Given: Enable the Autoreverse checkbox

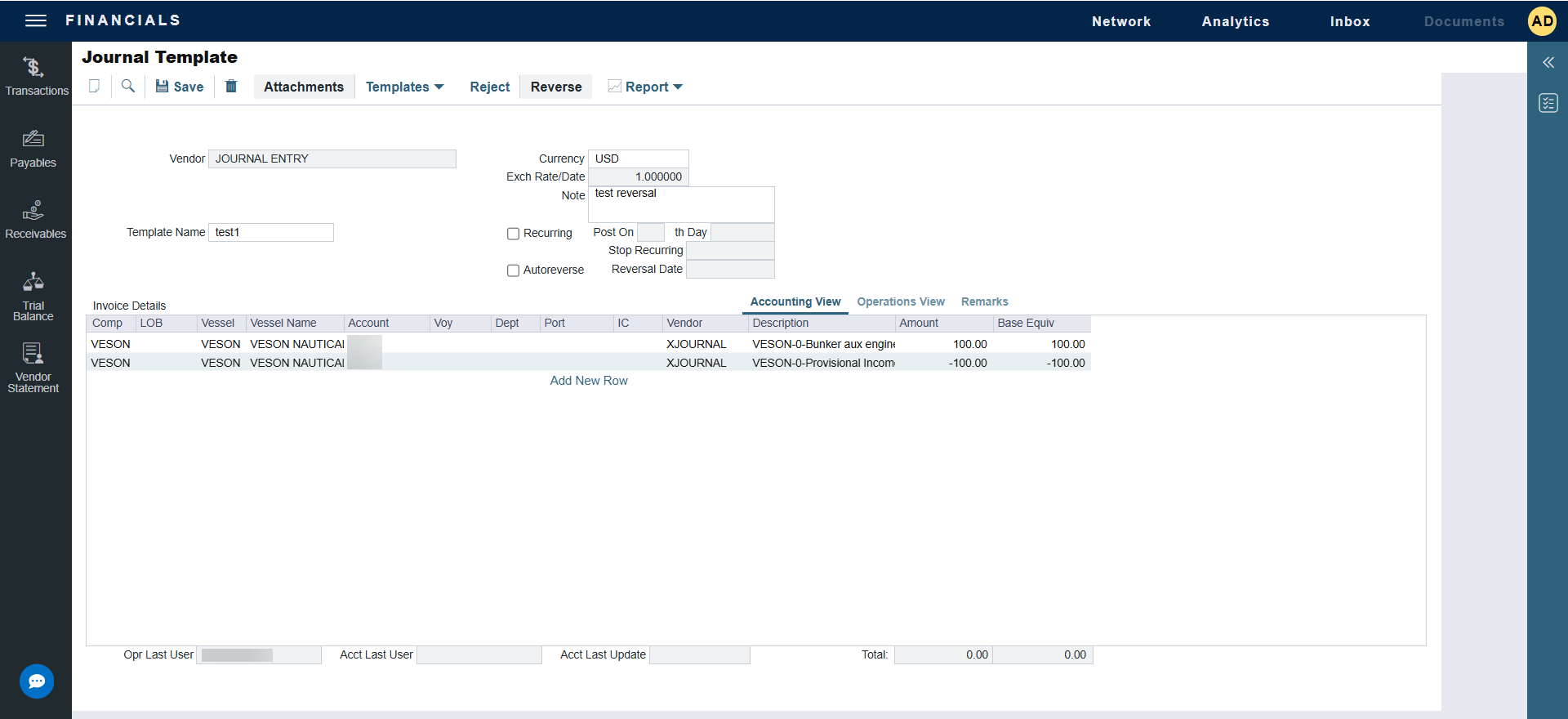Looking at the screenshot, I should click(514, 270).
